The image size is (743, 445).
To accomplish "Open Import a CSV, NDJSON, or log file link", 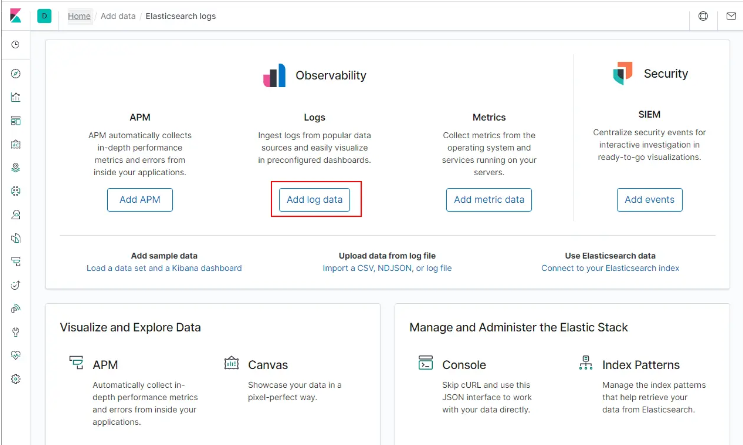I will (x=387, y=268).
